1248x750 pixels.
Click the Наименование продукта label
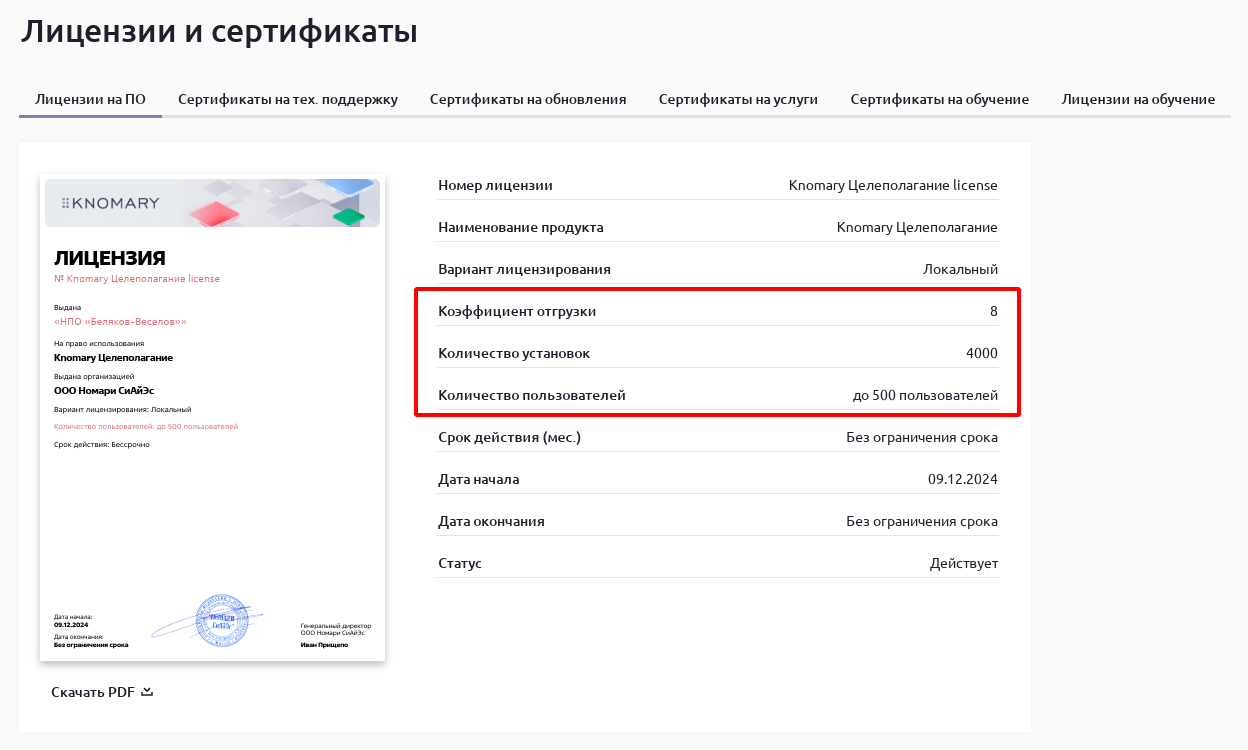point(521,227)
